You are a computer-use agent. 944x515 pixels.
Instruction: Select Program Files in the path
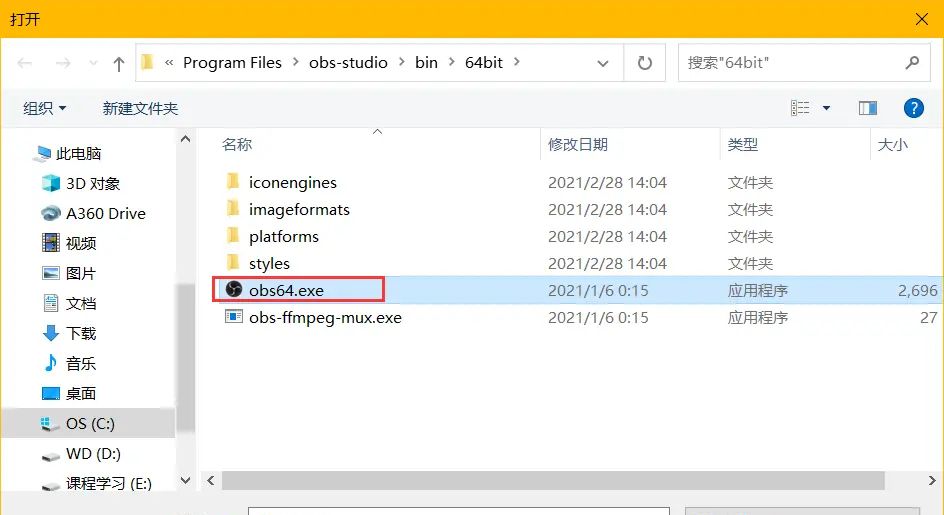(x=232, y=63)
